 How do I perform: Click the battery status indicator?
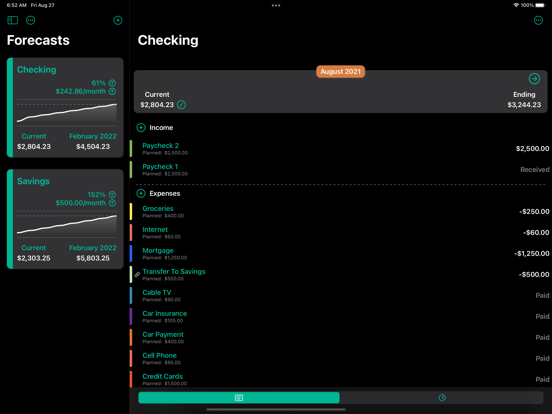tap(540, 5)
